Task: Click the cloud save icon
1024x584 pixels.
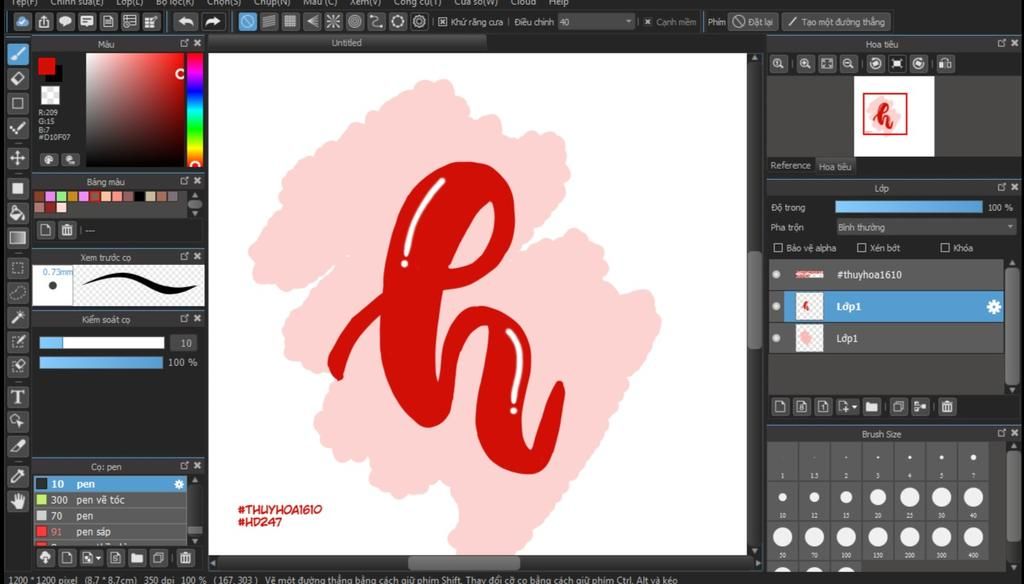Action: click(22, 22)
